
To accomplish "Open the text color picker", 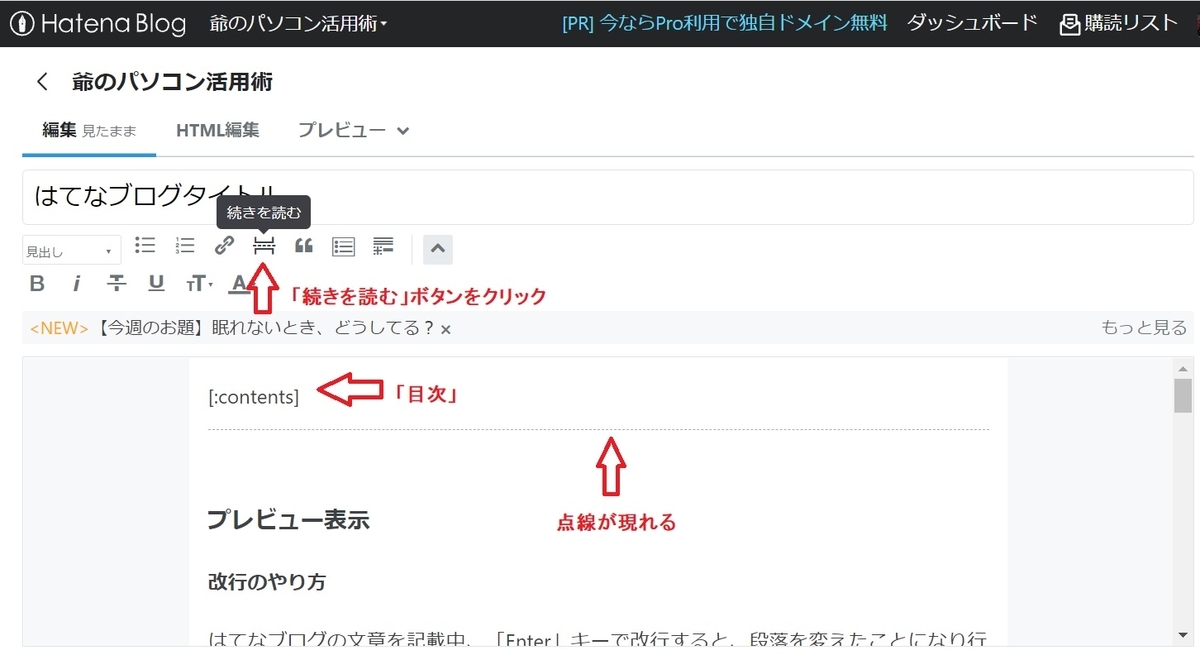I will click(238, 283).
